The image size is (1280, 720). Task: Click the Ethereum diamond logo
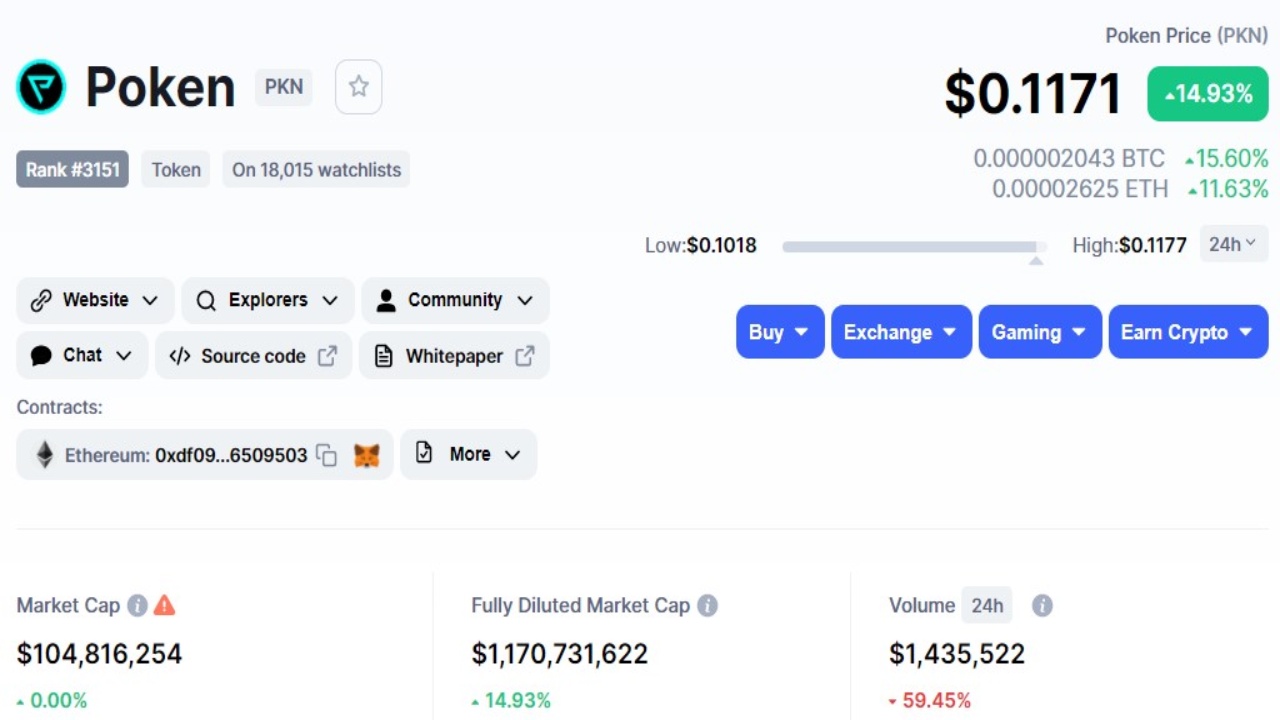click(x=45, y=455)
